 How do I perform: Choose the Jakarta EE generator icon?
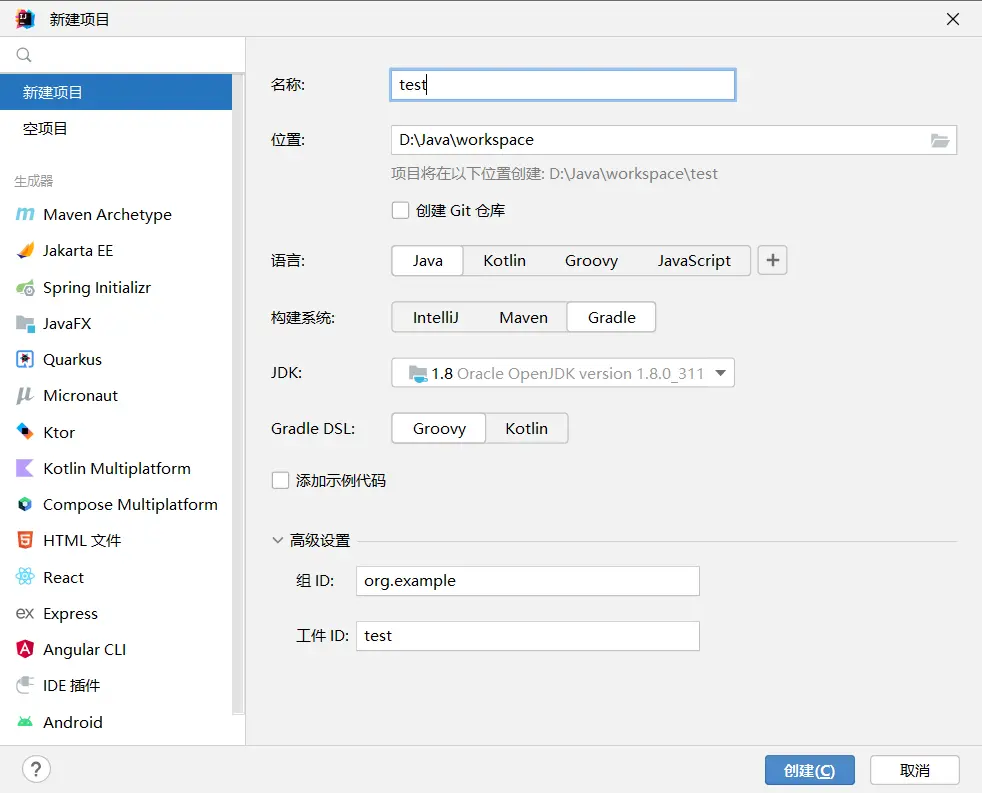tap(25, 251)
